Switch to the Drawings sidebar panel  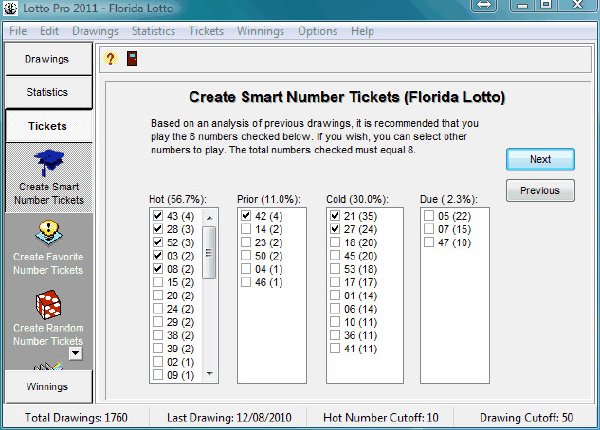pyautogui.click(x=49, y=59)
